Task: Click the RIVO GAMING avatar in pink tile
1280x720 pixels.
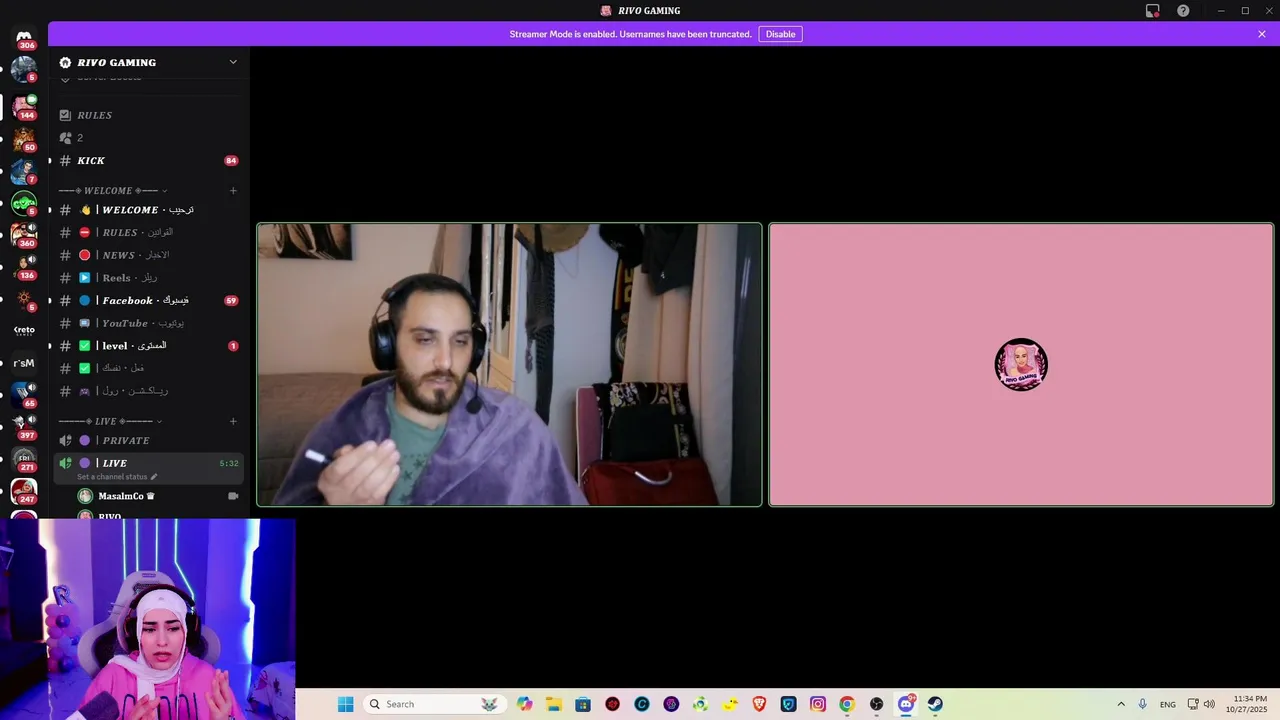Action: [1021, 364]
